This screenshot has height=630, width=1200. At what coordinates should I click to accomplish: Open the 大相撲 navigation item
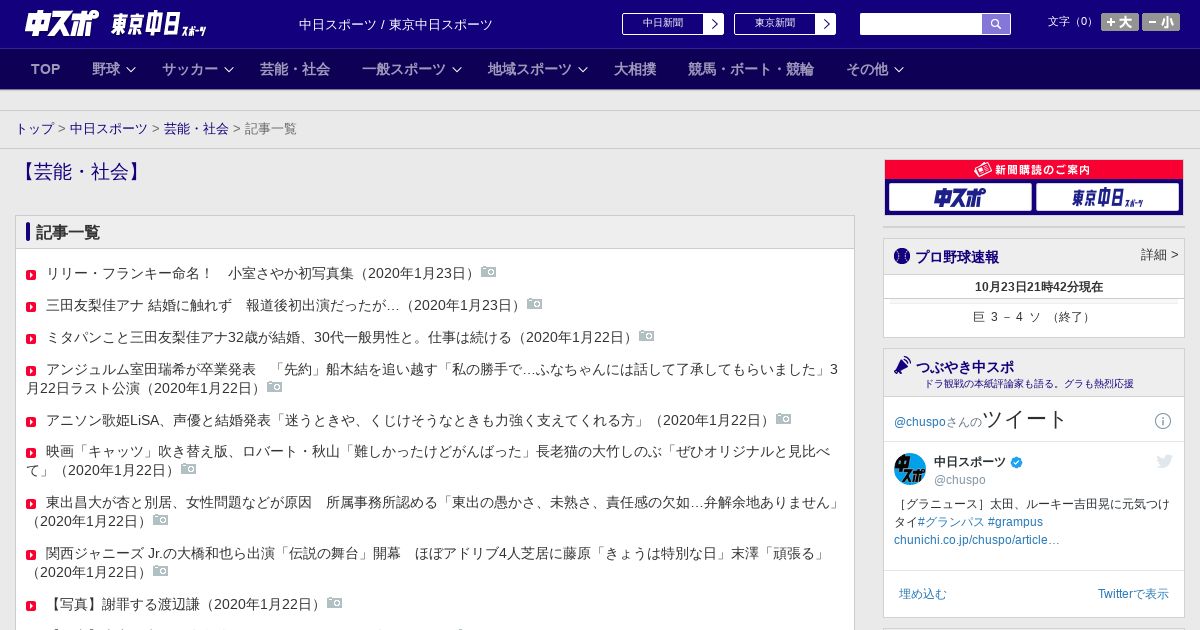point(635,69)
